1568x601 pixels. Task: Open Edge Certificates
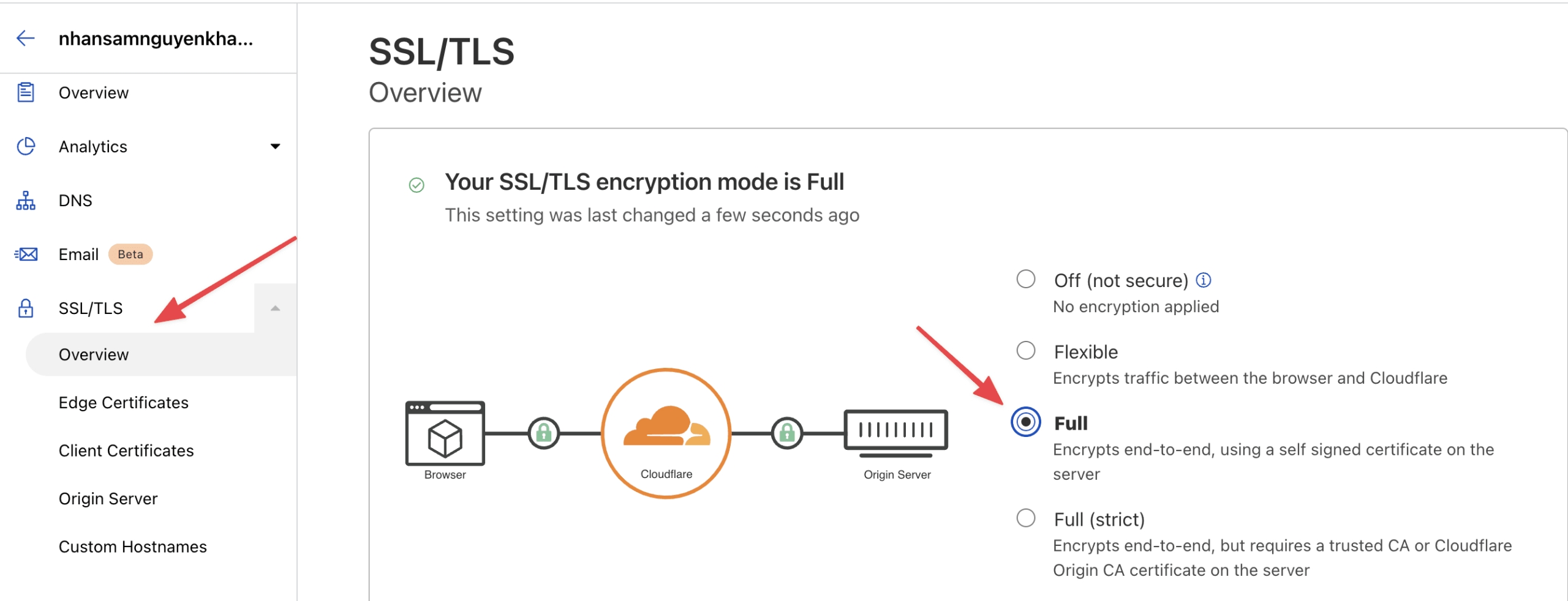tap(123, 402)
